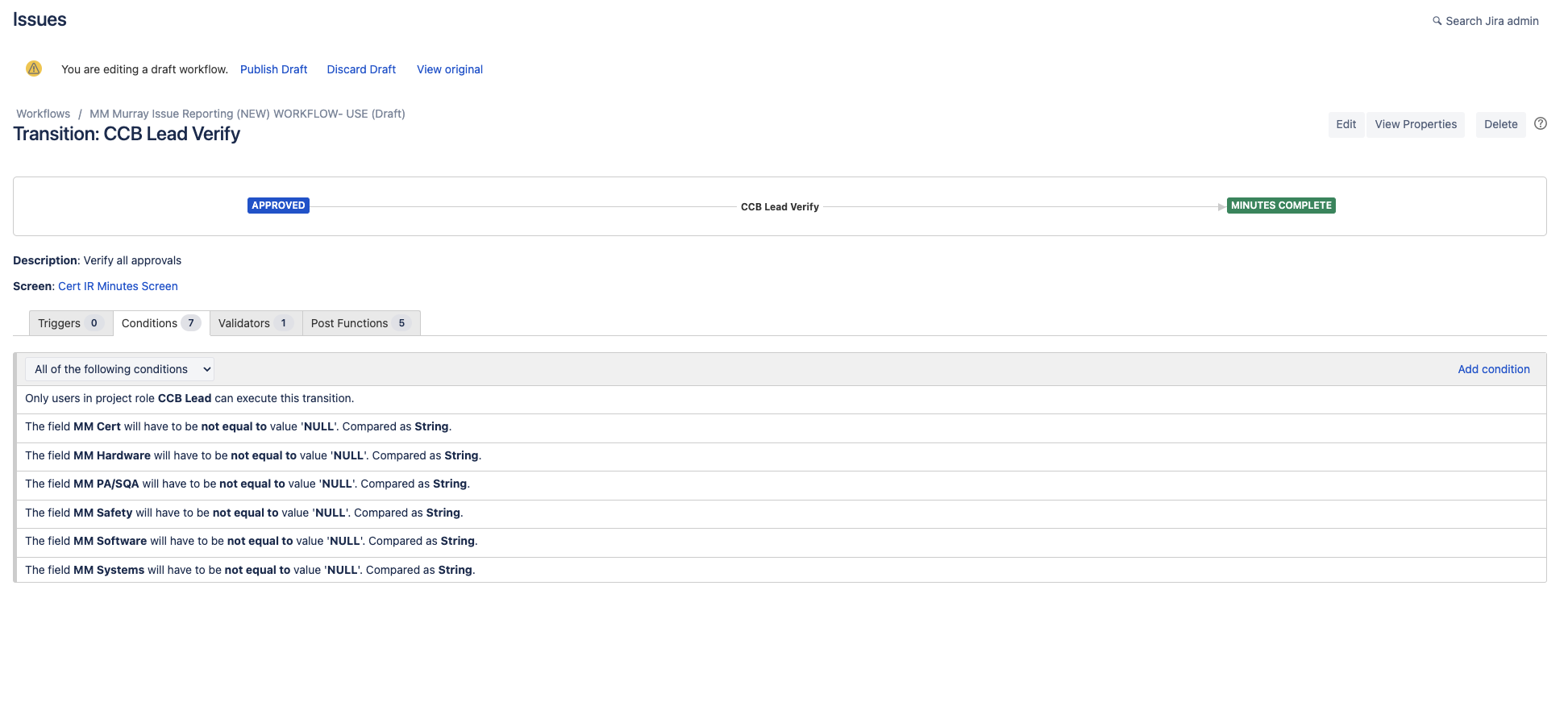
Task: Open the Cert IR Minutes Screen link
Action: pyautogui.click(x=118, y=286)
